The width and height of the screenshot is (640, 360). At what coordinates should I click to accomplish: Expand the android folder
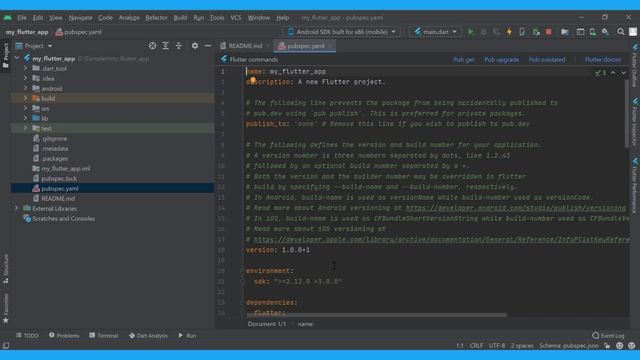point(25,88)
